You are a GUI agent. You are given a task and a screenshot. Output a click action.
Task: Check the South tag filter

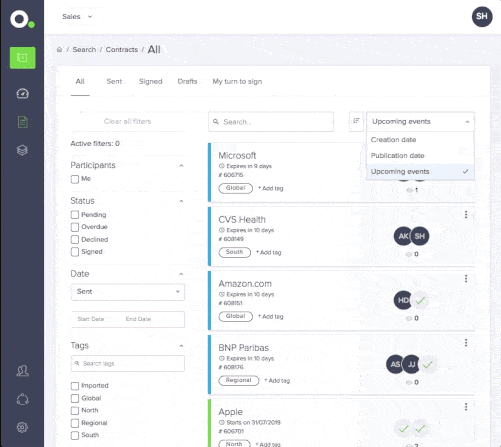(75, 435)
